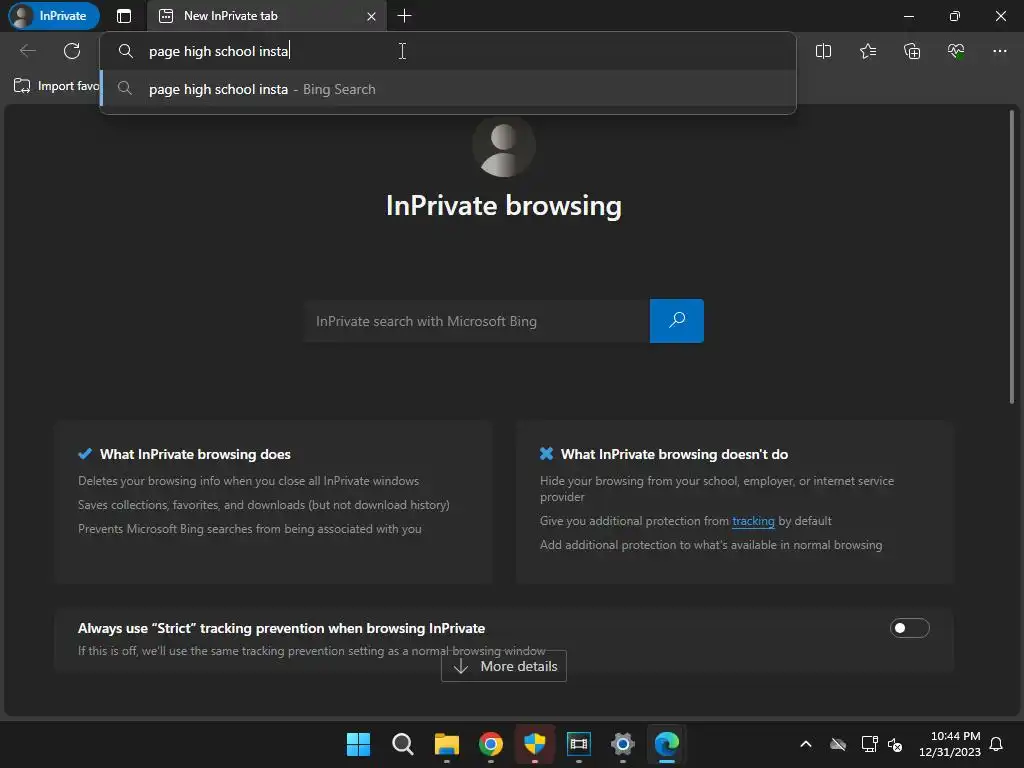Select the New InPrivate tab
1024x768 pixels.
pos(266,16)
